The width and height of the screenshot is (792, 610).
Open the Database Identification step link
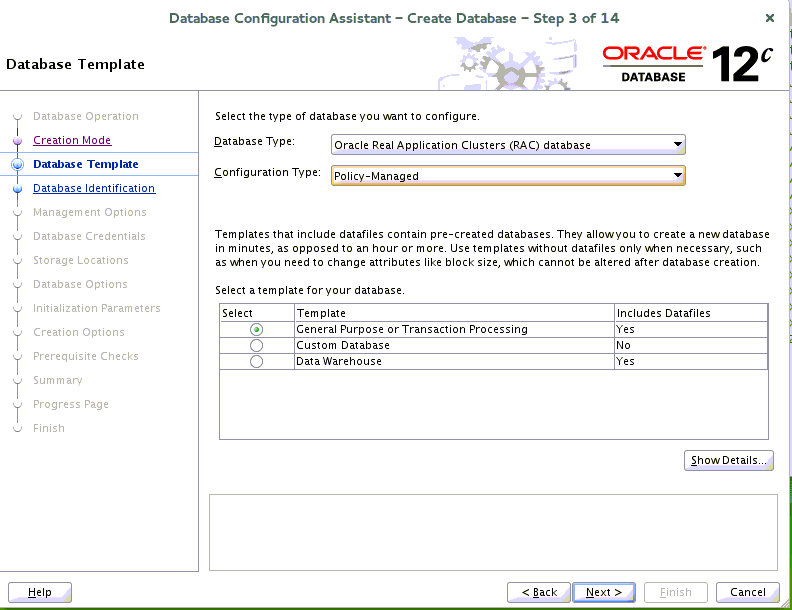click(94, 188)
